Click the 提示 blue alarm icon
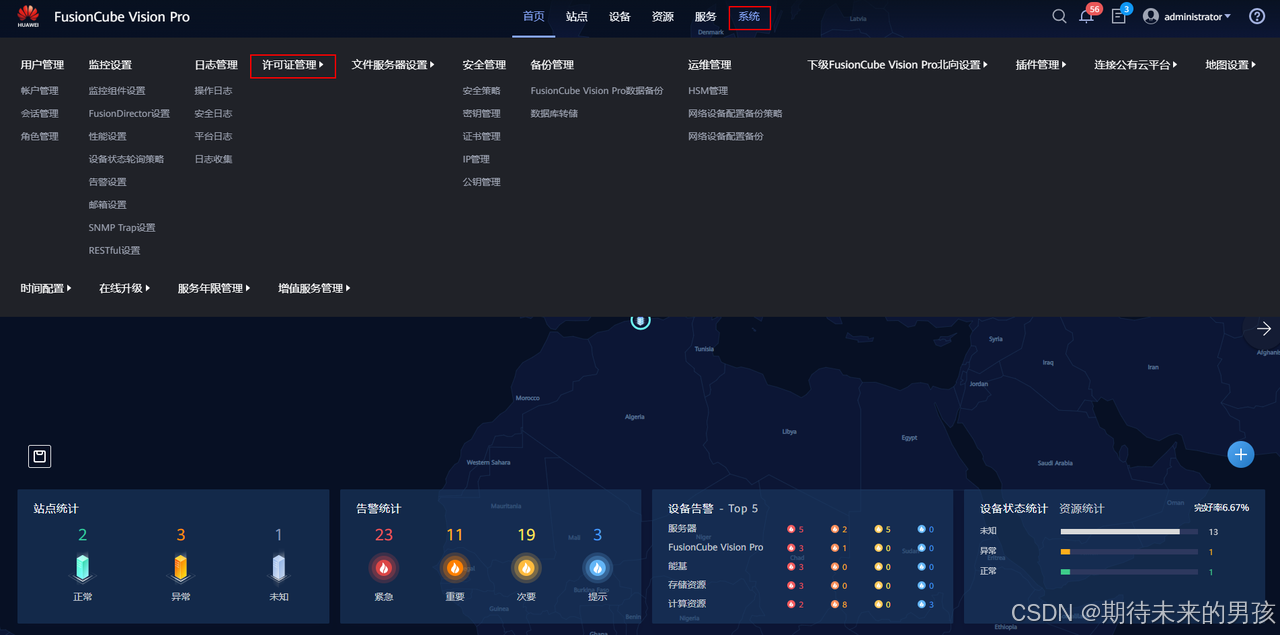The height and width of the screenshot is (635, 1280). [597, 568]
